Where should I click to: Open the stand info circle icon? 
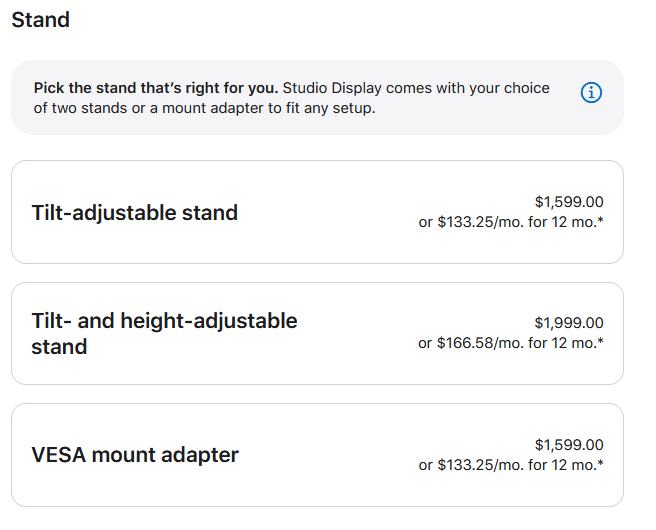[591, 92]
